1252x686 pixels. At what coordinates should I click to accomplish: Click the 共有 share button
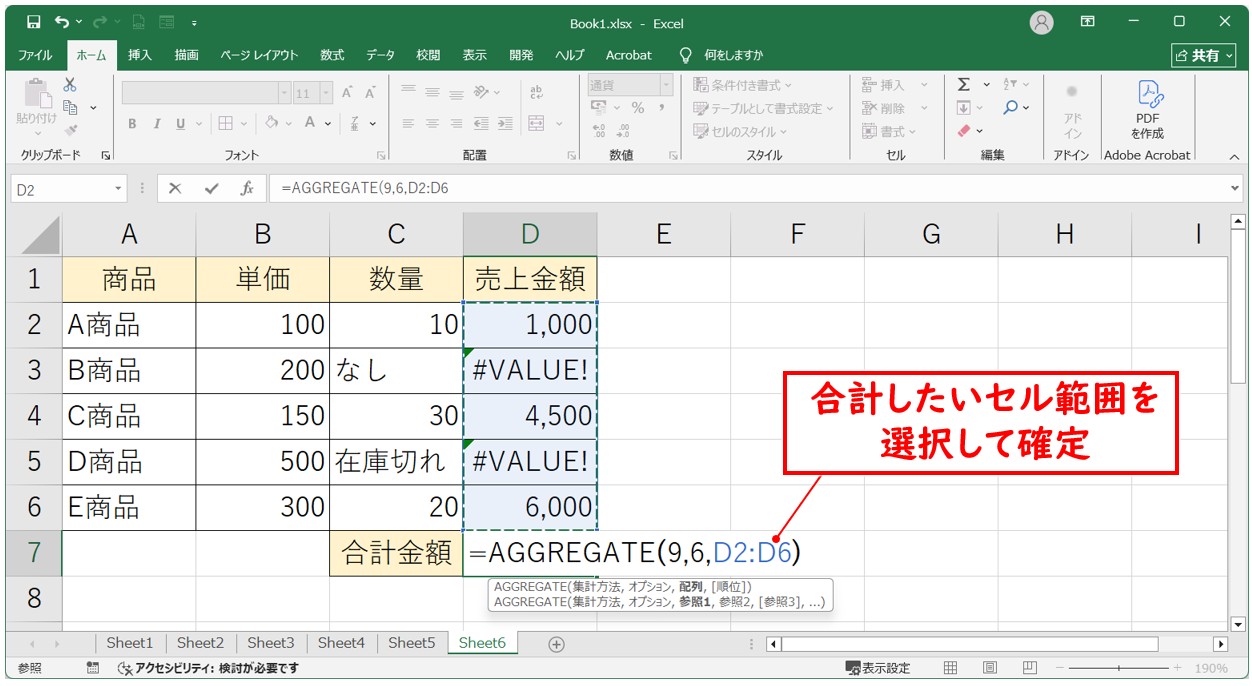point(1204,55)
